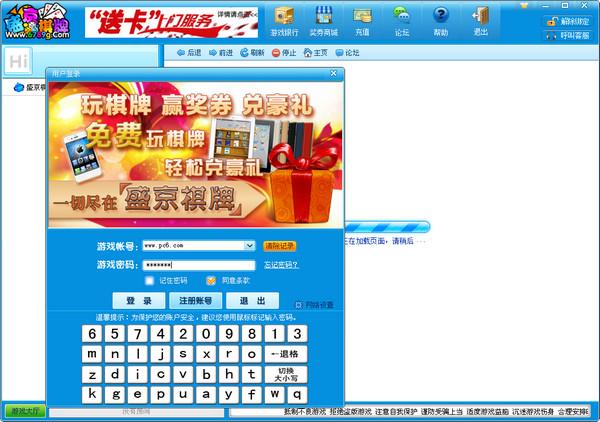Click the 退格 backspace key
The width and height of the screenshot is (600, 422).
tap(286, 354)
